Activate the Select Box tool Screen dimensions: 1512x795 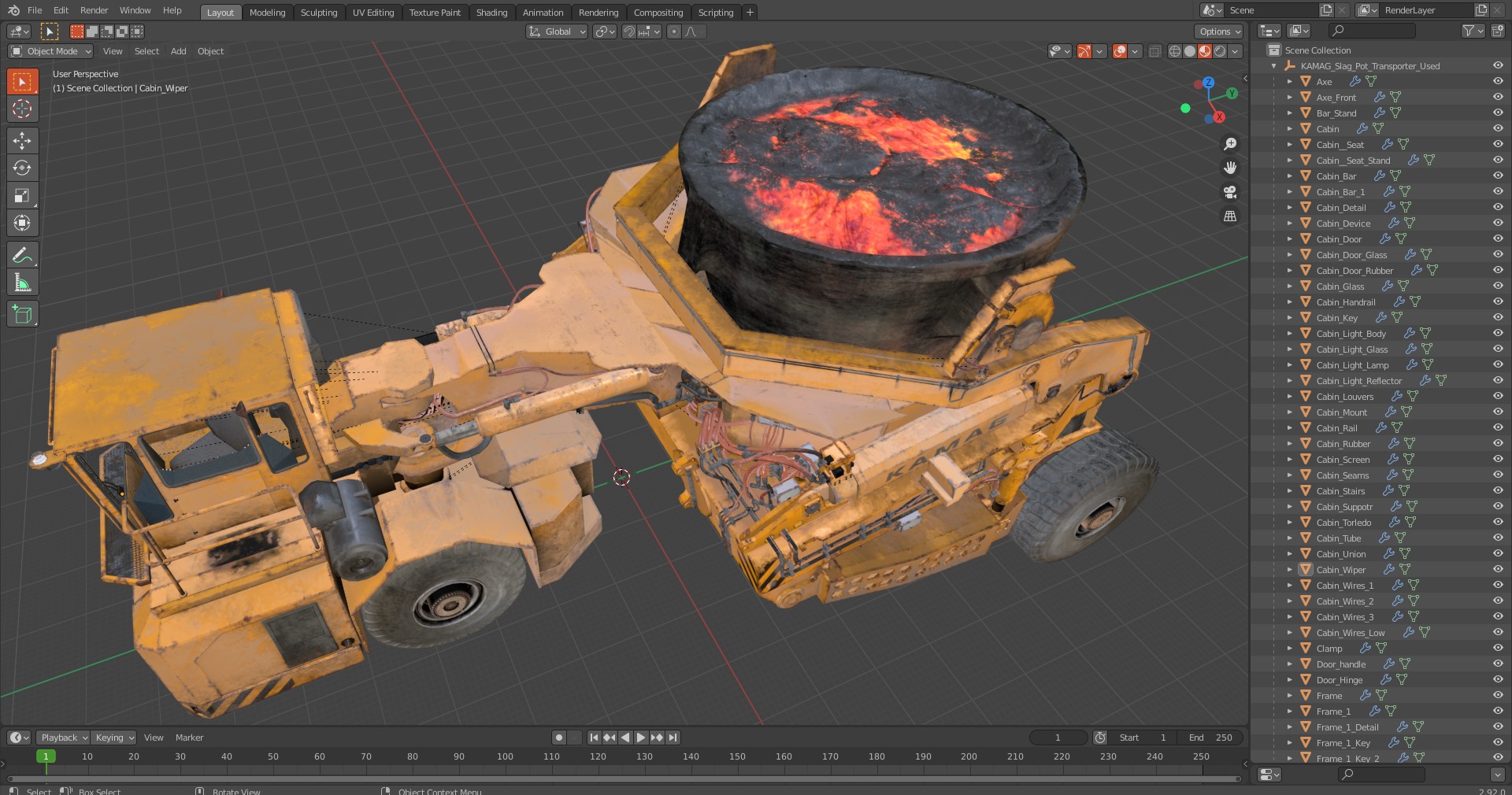22,81
